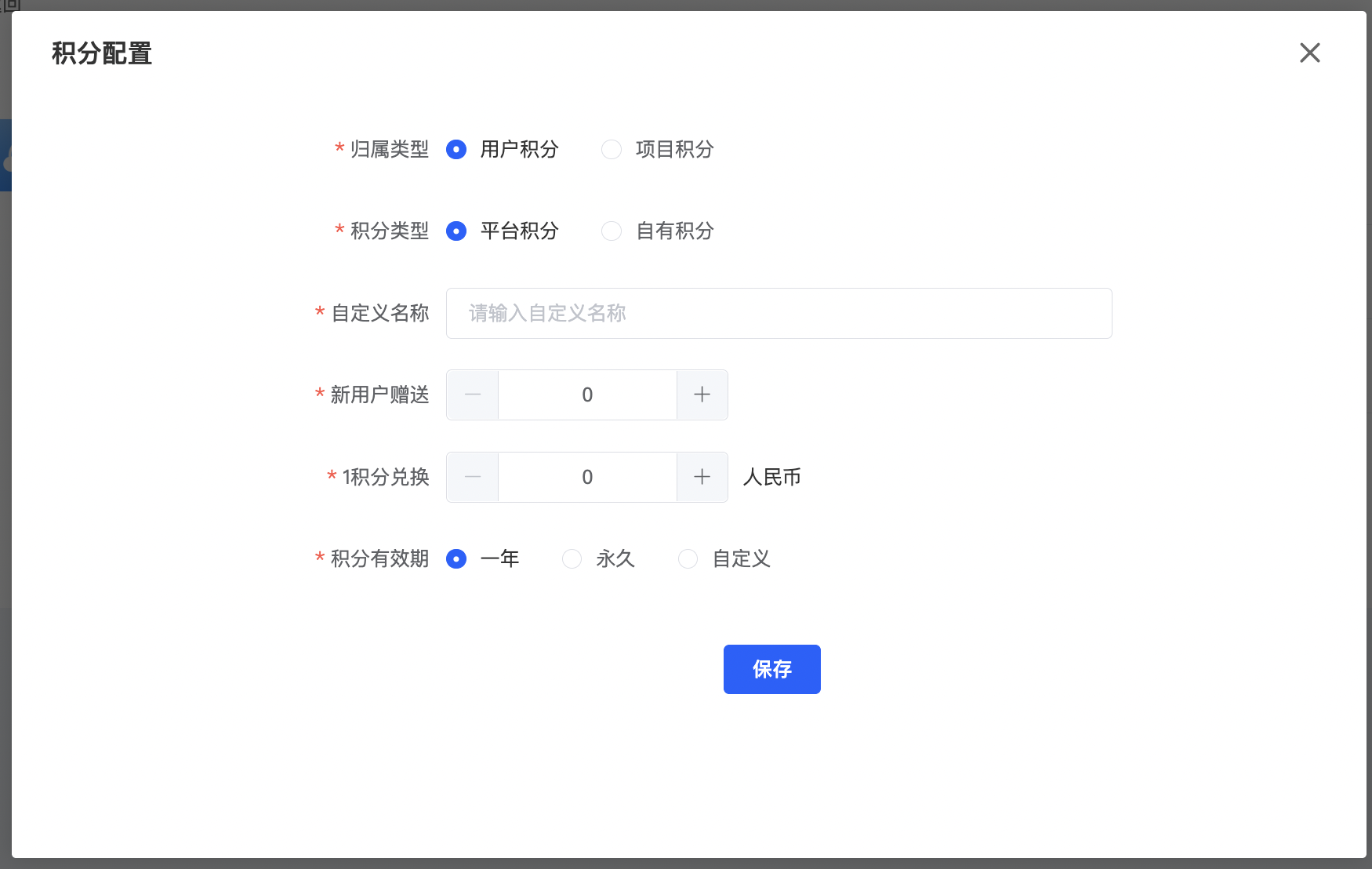The height and width of the screenshot is (869, 1372).
Task: Click the 自定义名称 text input field
Action: pos(779,313)
